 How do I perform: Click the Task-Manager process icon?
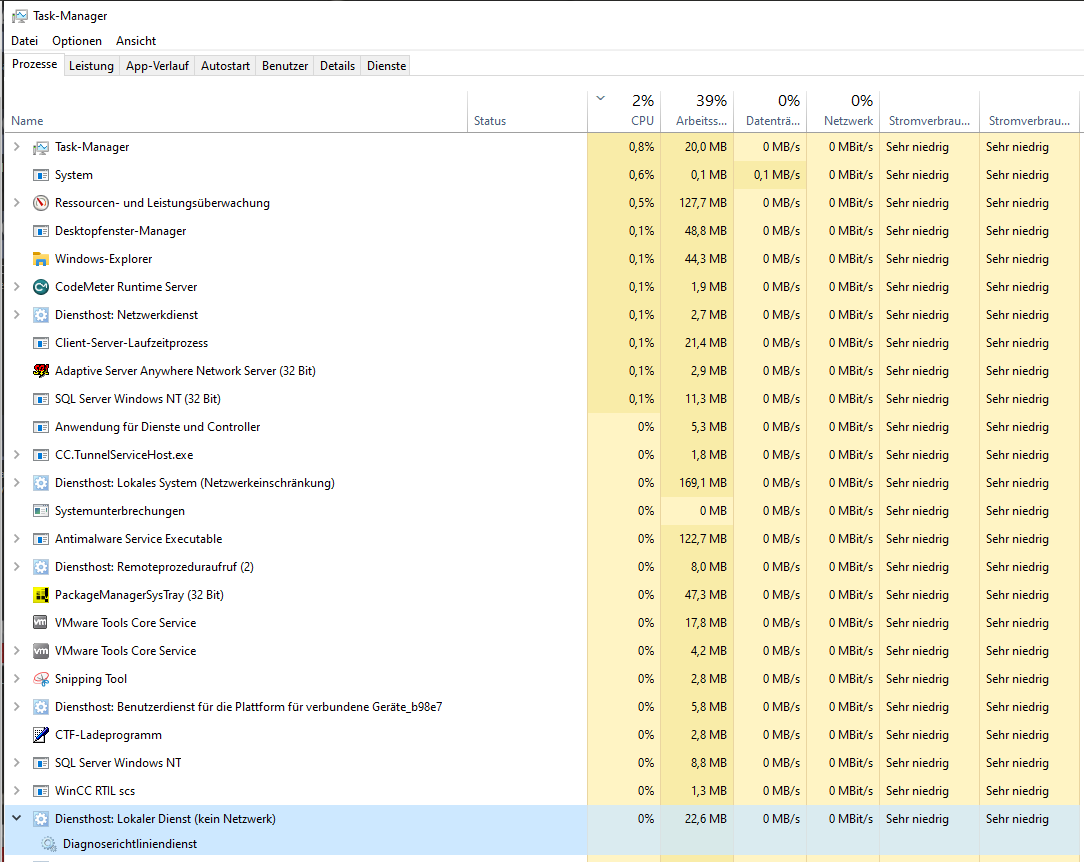click(x=41, y=147)
